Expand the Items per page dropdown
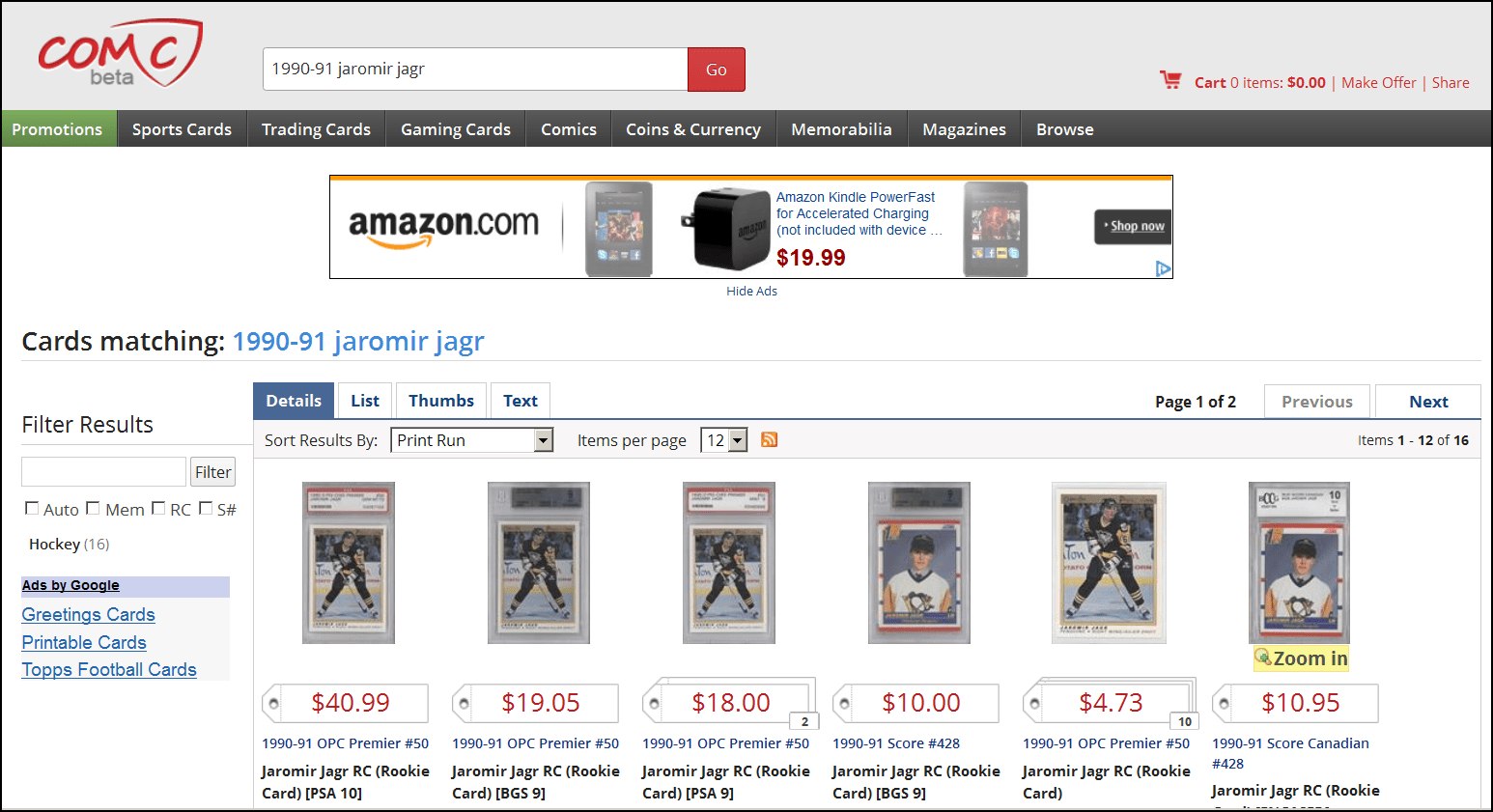This screenshot has height=812, width=1493. click(x=726, y=440)
